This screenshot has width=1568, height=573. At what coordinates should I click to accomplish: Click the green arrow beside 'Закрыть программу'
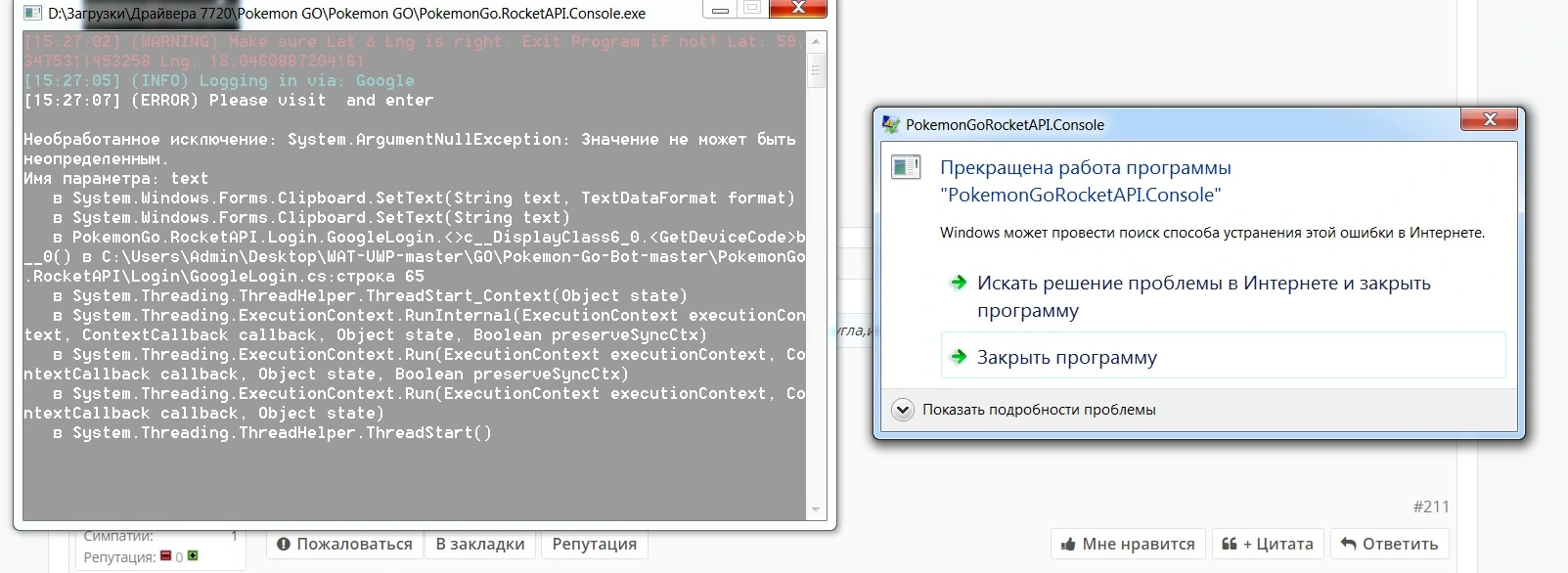pos(959,357)
